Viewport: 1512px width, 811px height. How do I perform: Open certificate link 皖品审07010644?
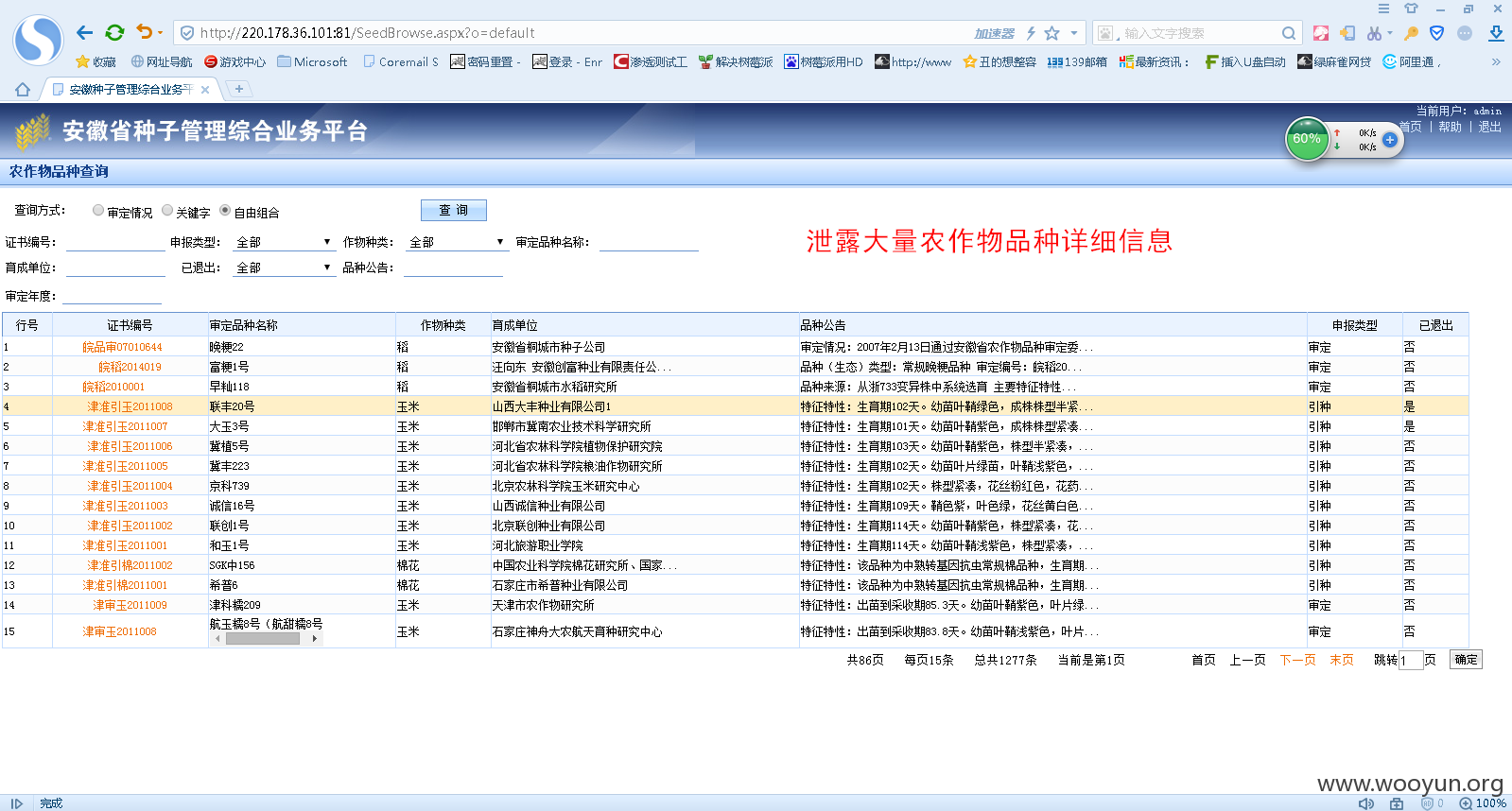click(x=122, y=347)
